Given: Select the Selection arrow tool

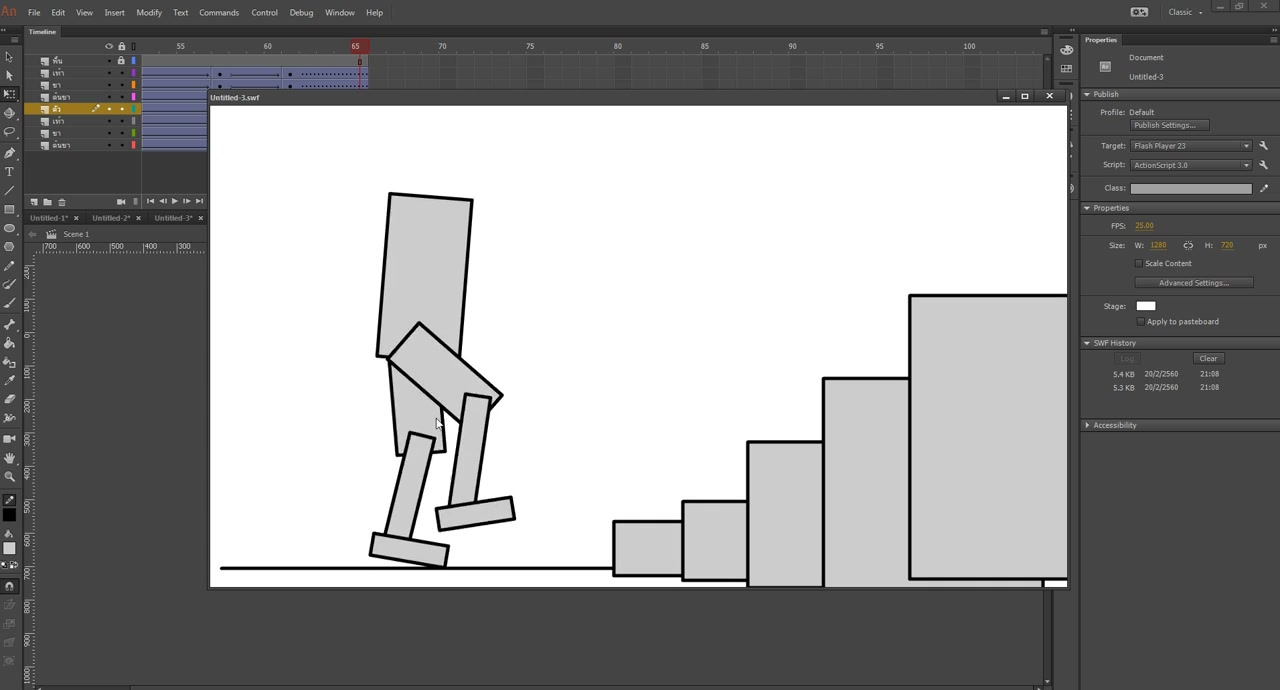Looking at the screenshot, I should click(x=9, y=57).
